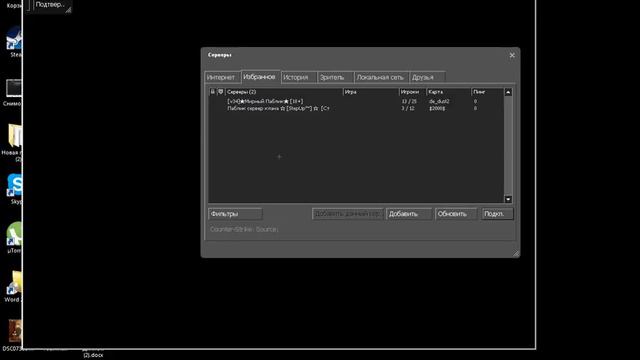Image resolution: width=640 pixels, height=360 pixels.
Task: Open the Steam desktop shortcut
Action: coord(15,42)
